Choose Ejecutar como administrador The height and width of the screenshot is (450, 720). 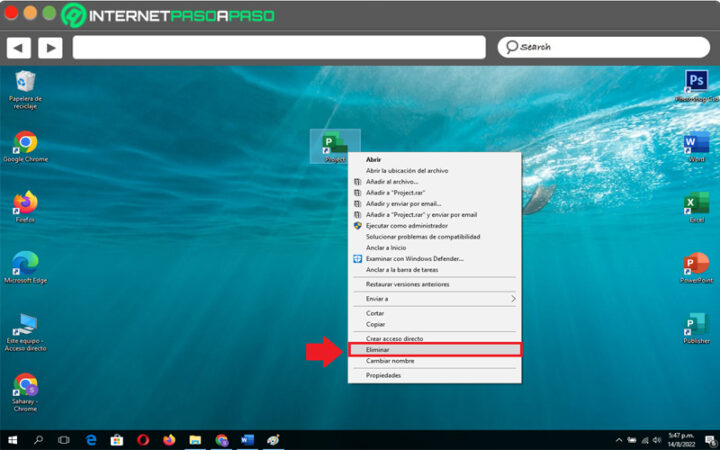434,225
